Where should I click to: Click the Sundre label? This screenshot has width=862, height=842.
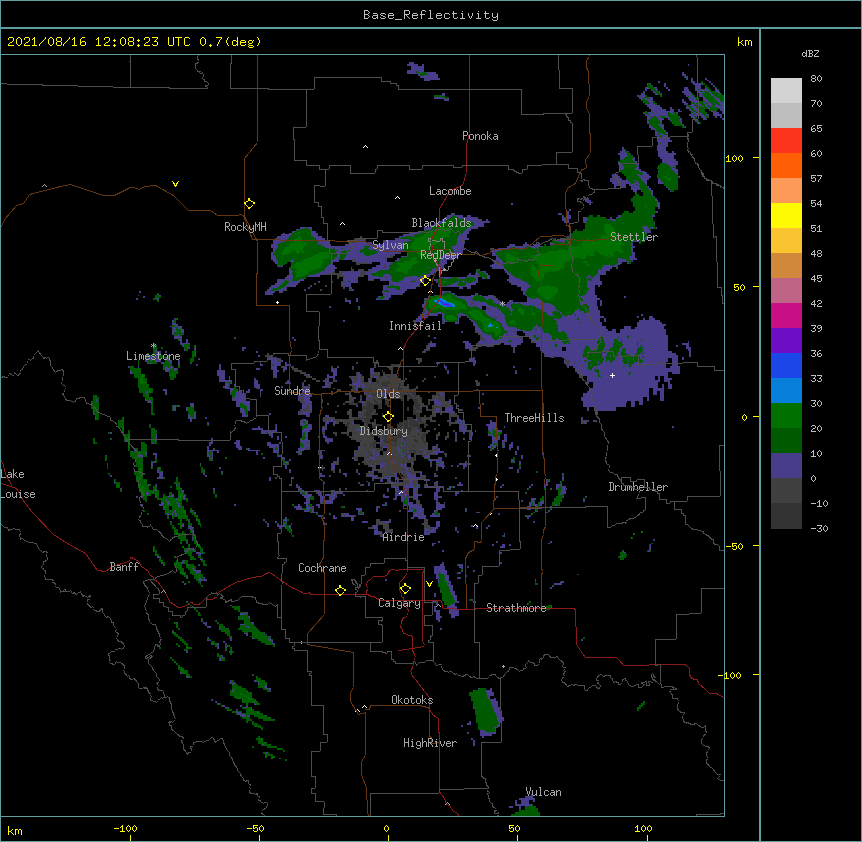292,391
